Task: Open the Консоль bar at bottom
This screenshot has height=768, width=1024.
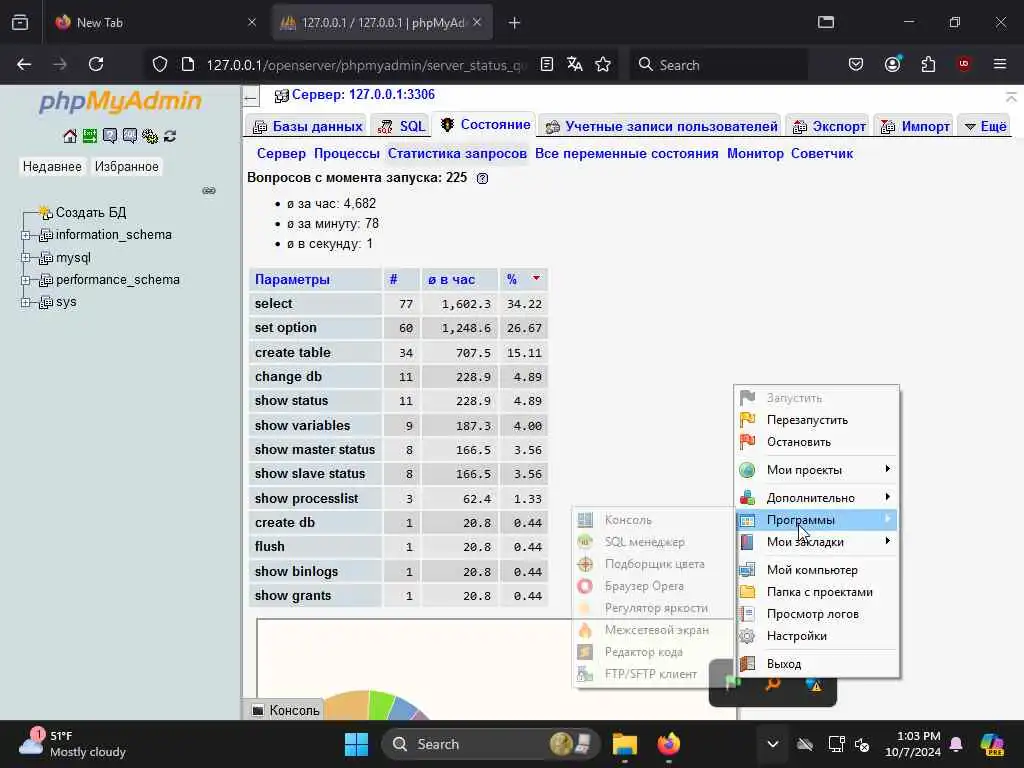Action: pos(286,710)
